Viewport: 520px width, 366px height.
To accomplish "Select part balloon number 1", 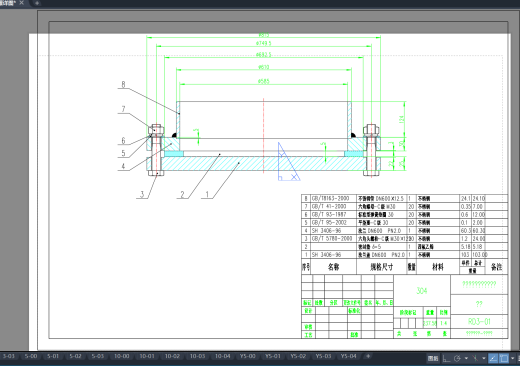I will [207, 194].
